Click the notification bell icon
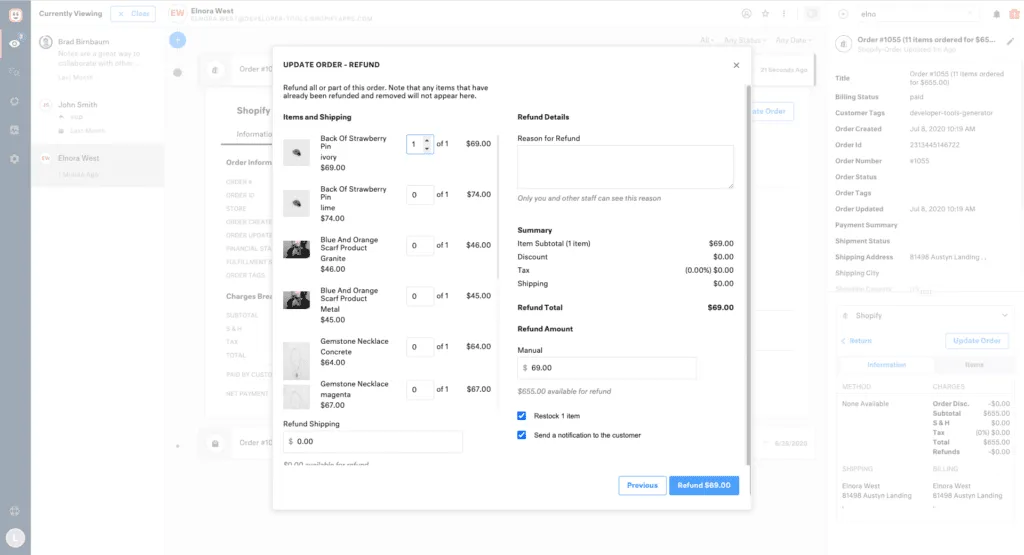The image size is (1024, 555). [996, 14]
